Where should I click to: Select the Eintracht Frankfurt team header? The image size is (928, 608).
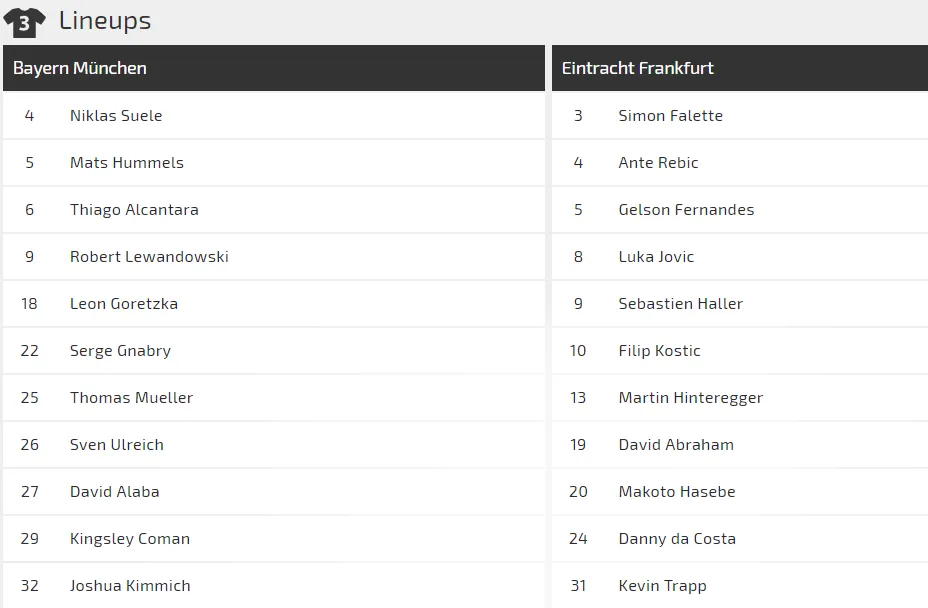[x=637, y=68]
